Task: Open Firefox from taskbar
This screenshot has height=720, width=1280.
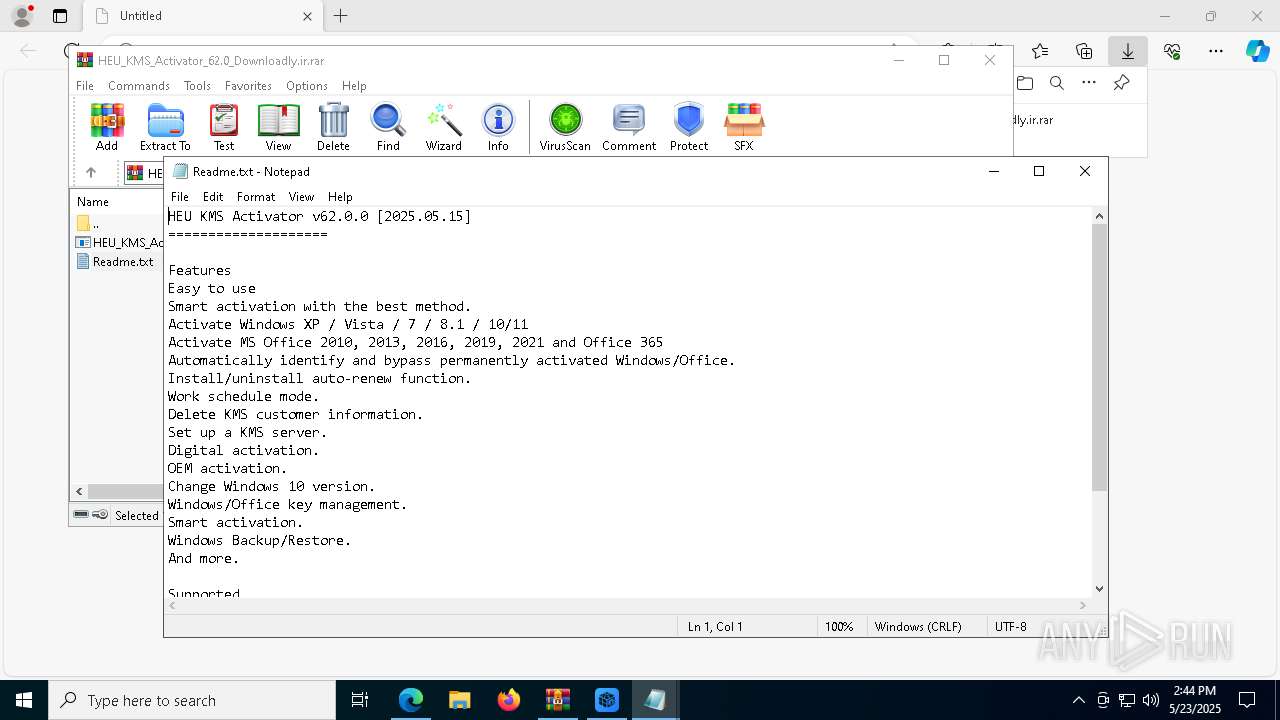Action: pos(508,700)
